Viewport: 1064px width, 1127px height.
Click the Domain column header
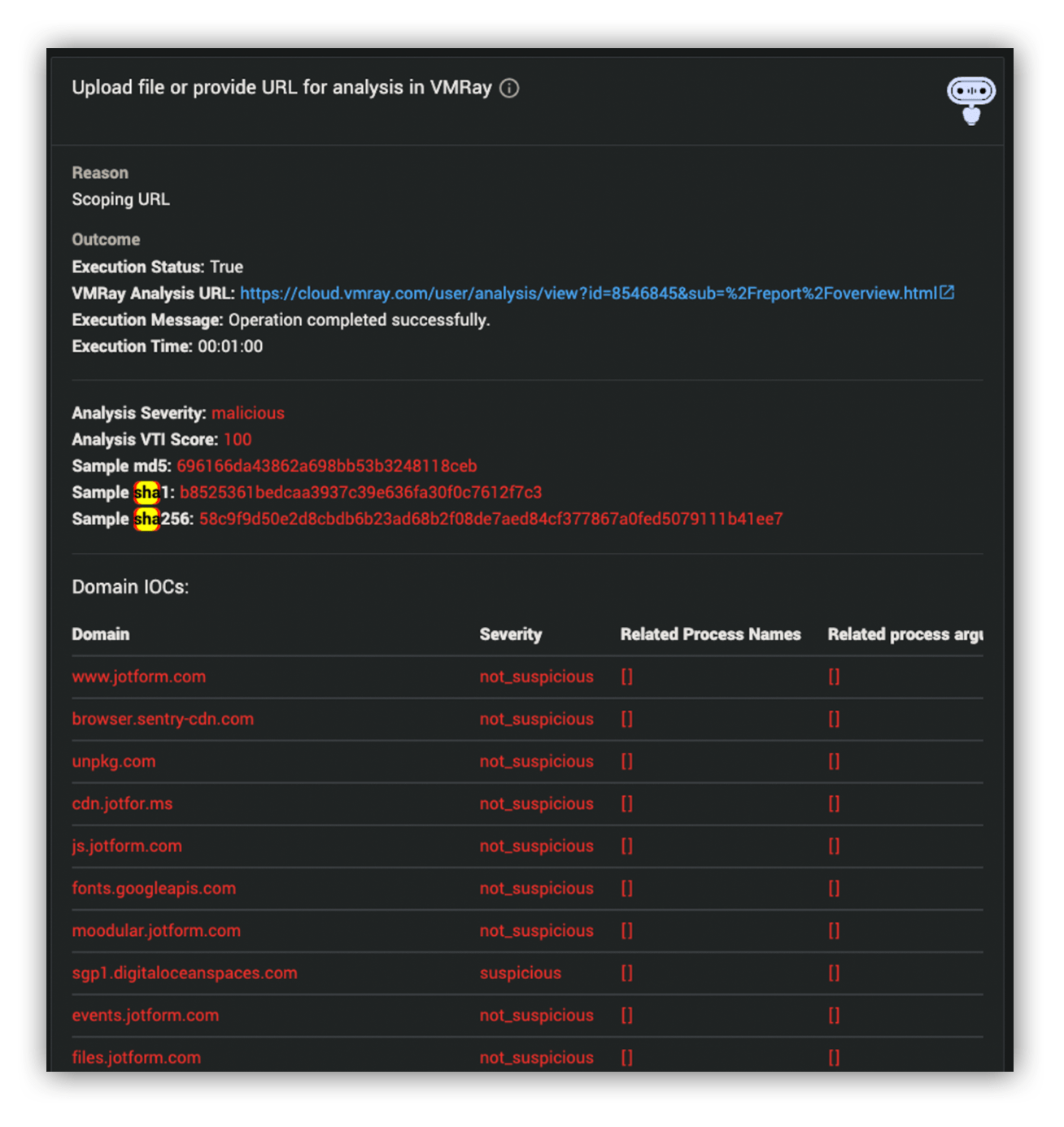tap(101, 634)
